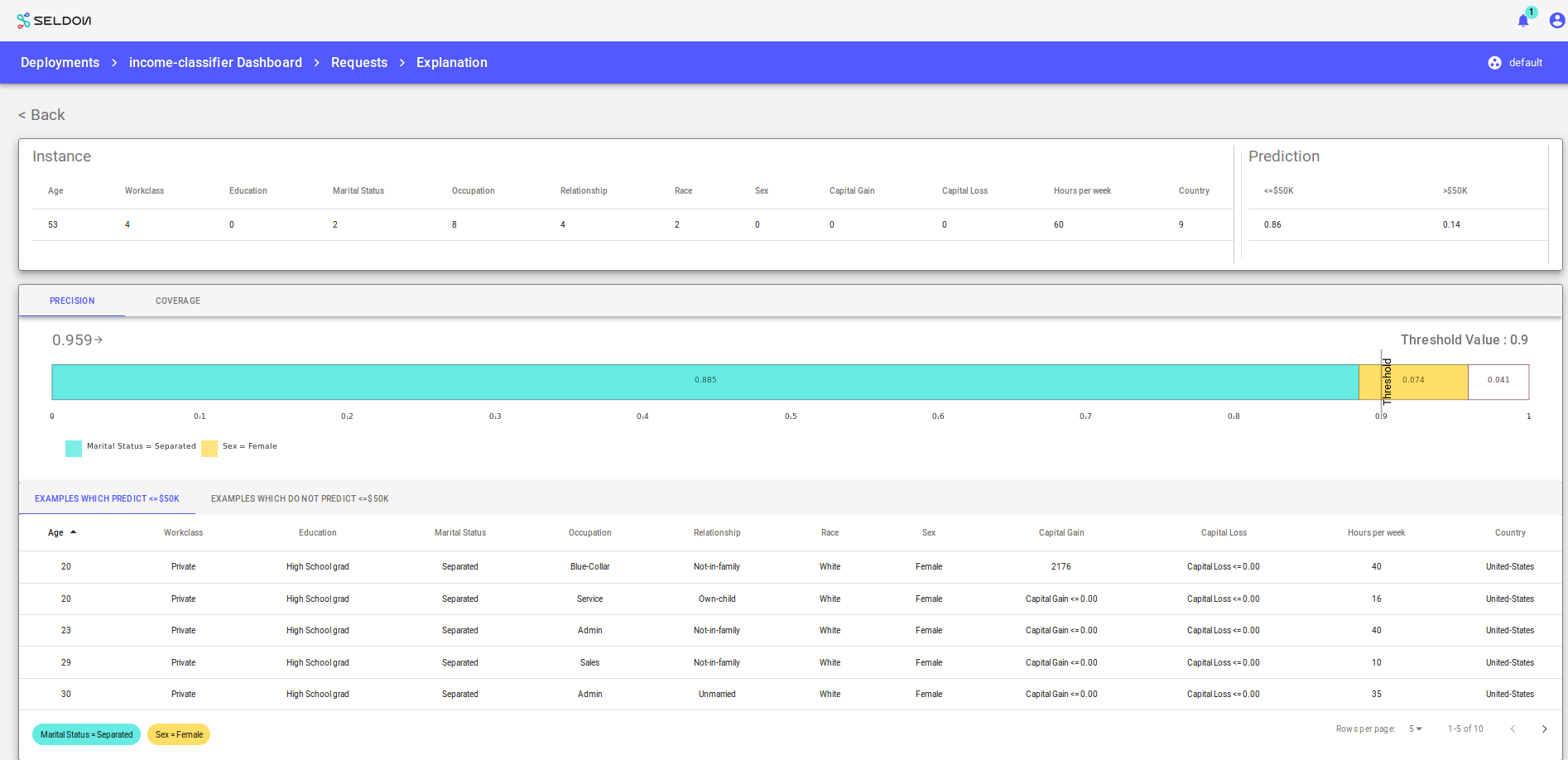This screenshot has height=760, width=1568.
Task: Click the Explanation breadcrumb
Action: 452,63
